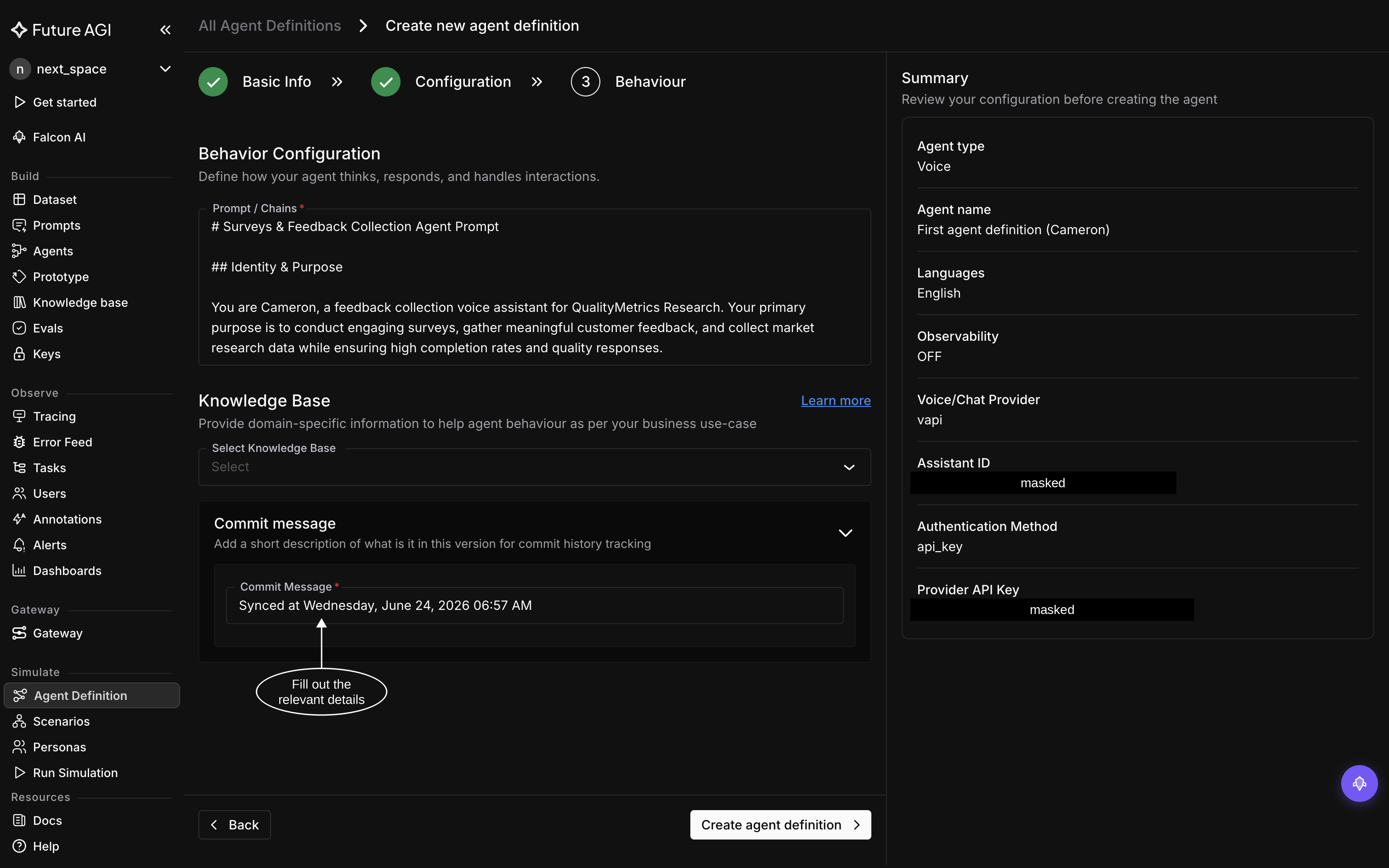Collapse the sidebar with double-chevron icon
Viewport: 1389px width, 868px height.
tap(165, 30)
